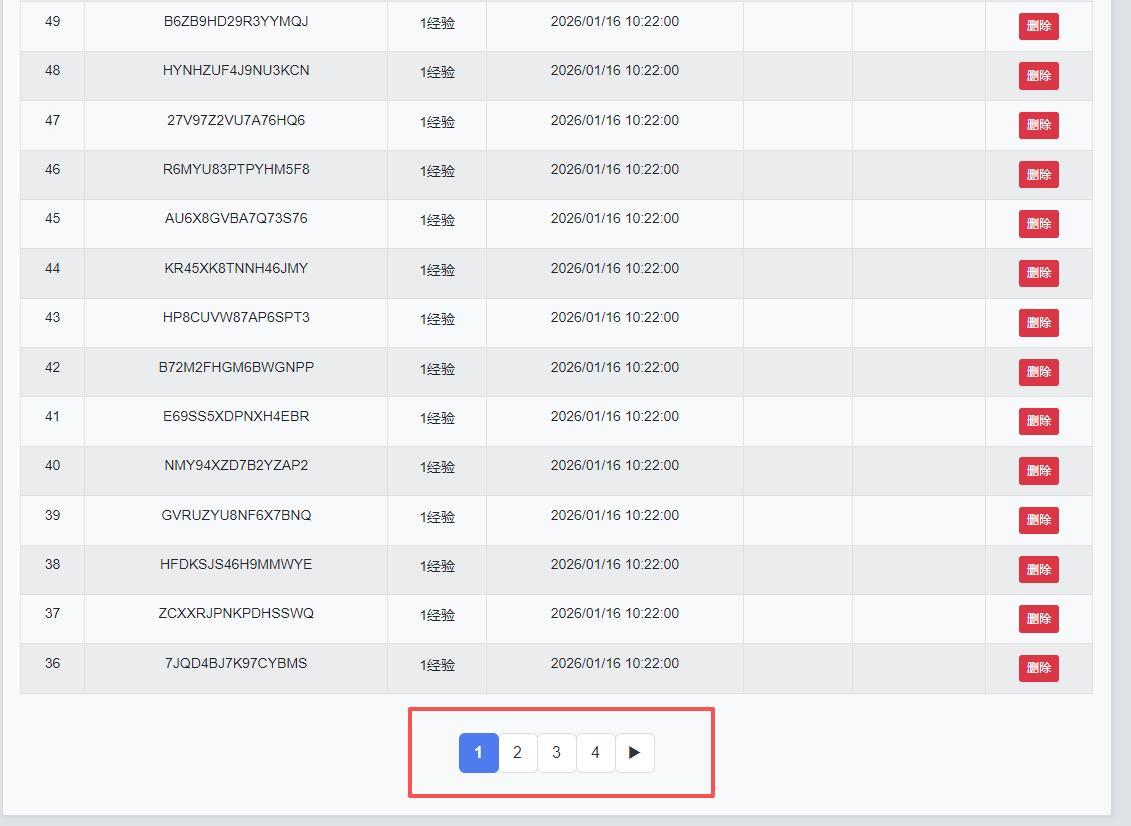Delete row 47 using red button
This screenshot has height=826, width=1131.
point(1038,125)
